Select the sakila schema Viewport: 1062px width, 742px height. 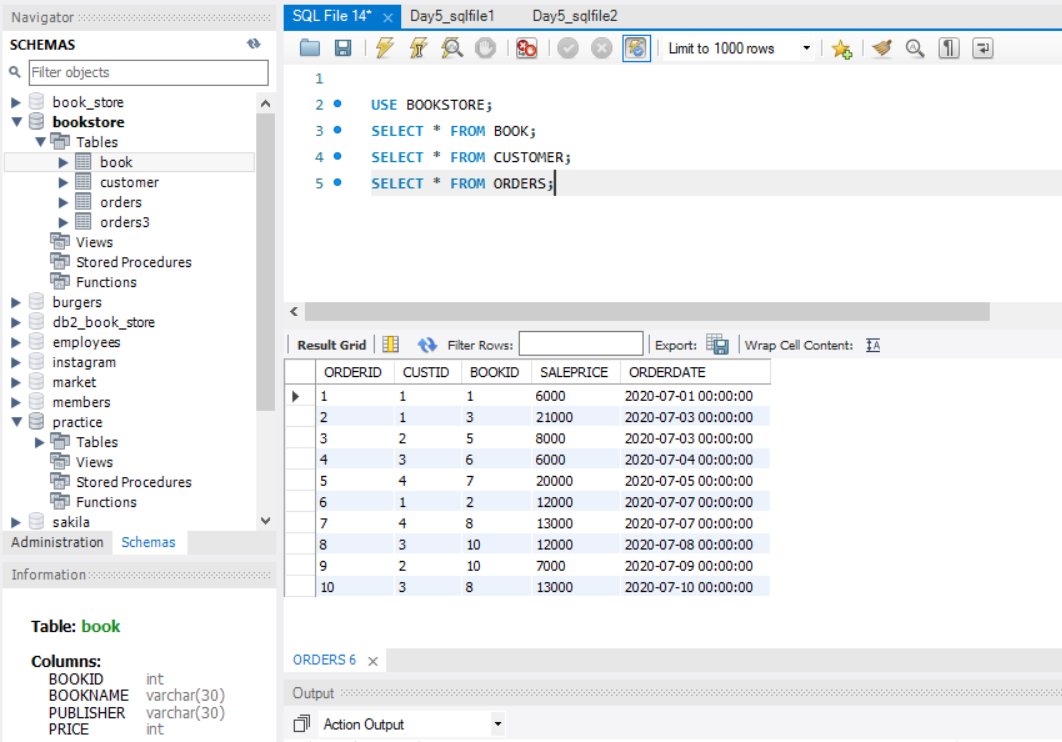[70, 522]
